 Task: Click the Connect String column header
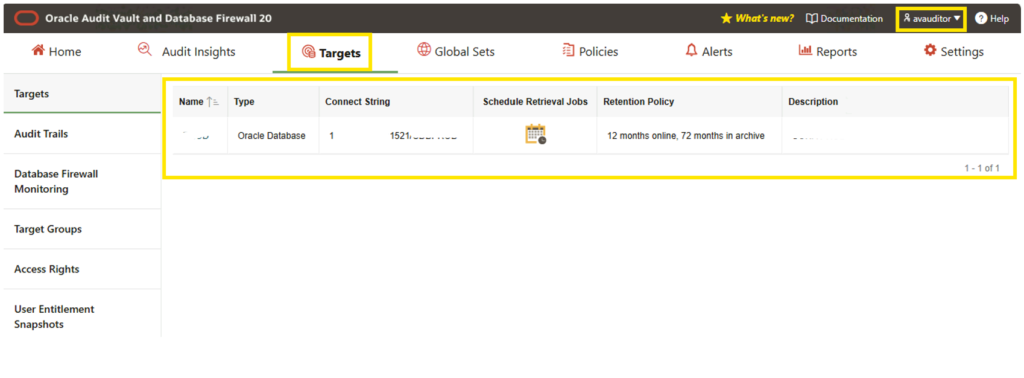click(357, 102)
